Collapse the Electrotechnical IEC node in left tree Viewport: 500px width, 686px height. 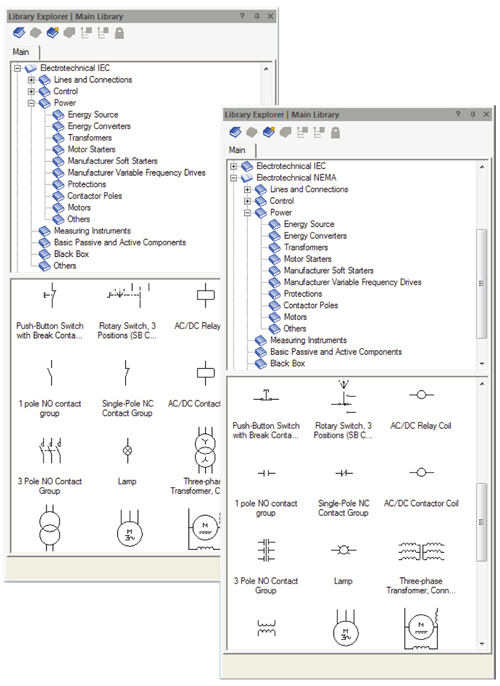(x=17, y=68)
